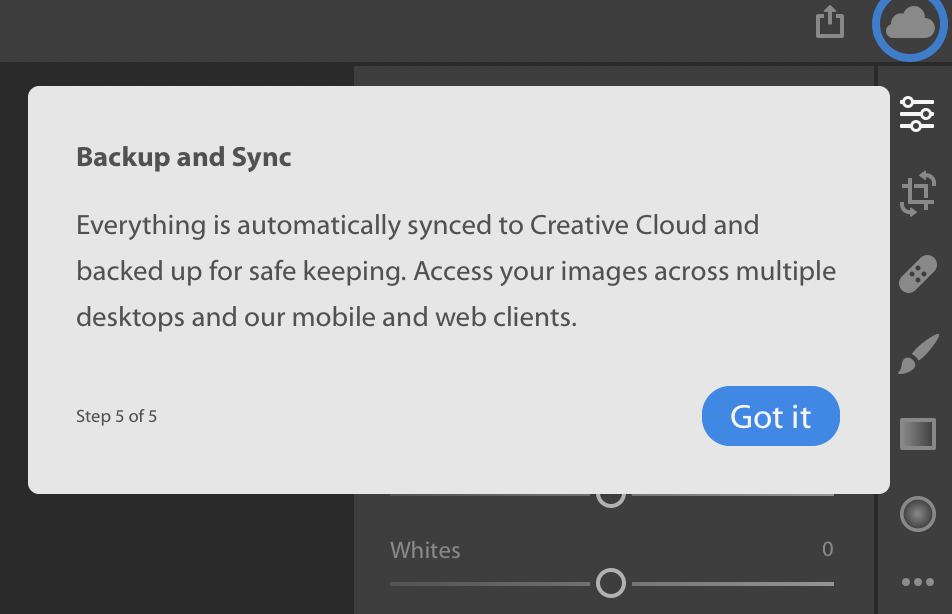Click the Whites slider handle
The height and width of the screenshot is (614, 952).
pyautogui.click(x=611, y=583)
